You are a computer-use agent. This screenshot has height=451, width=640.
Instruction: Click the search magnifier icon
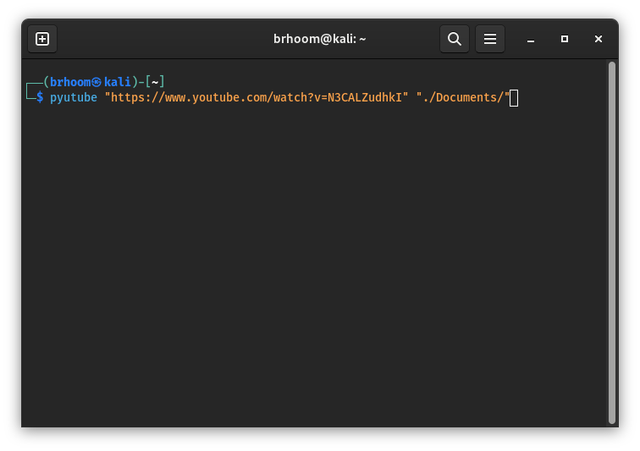click(x=454, y=39)
